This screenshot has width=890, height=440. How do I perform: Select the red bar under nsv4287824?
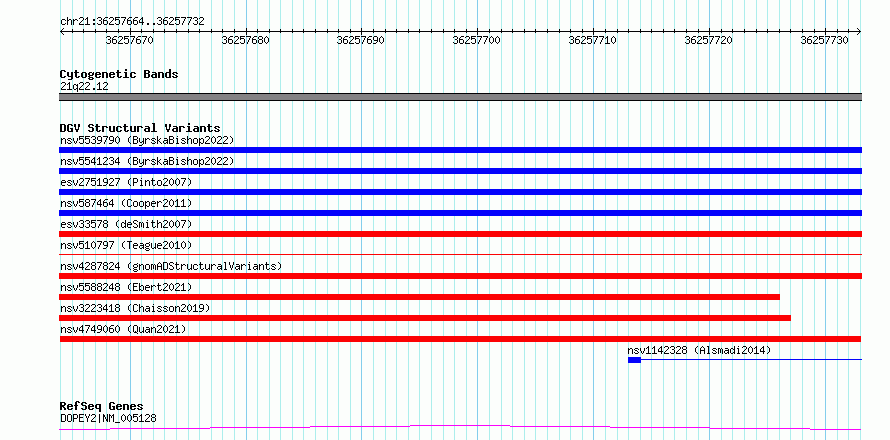(460, 276)
